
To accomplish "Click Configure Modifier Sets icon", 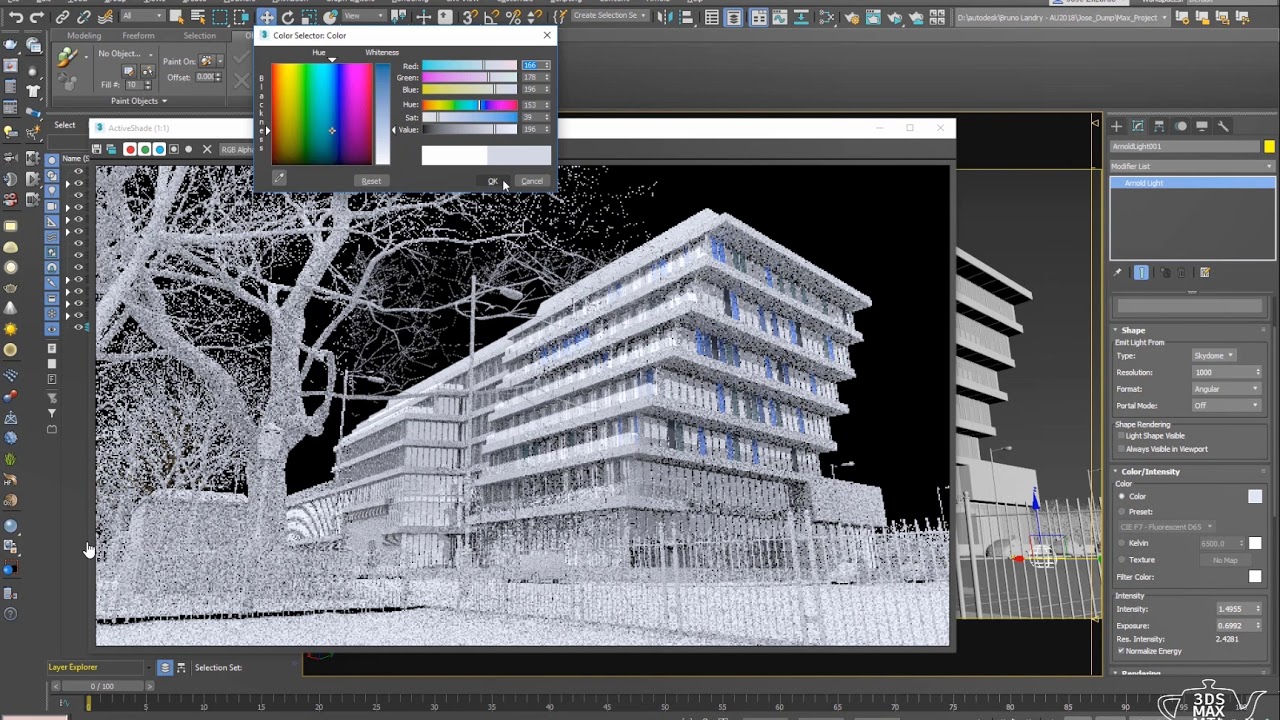I will click(1205, 272).
